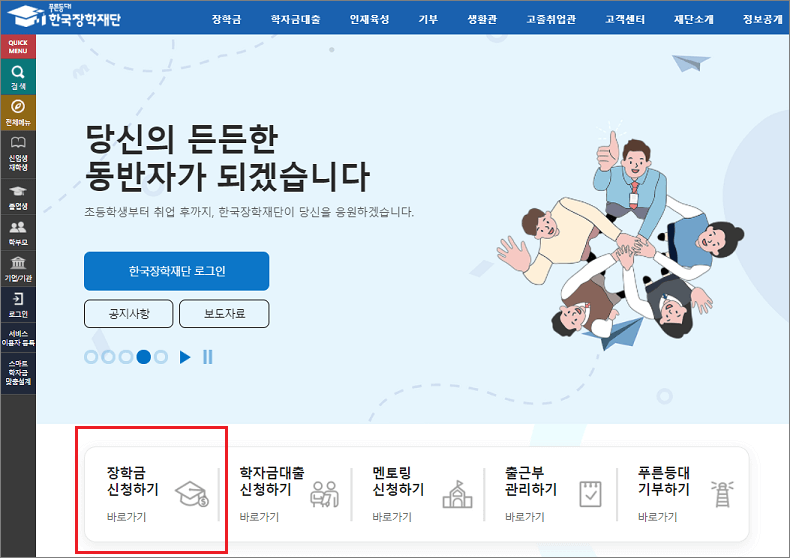Open the 인재육성 menu
The image size is (790, 558).
click(x=369, y=19)
